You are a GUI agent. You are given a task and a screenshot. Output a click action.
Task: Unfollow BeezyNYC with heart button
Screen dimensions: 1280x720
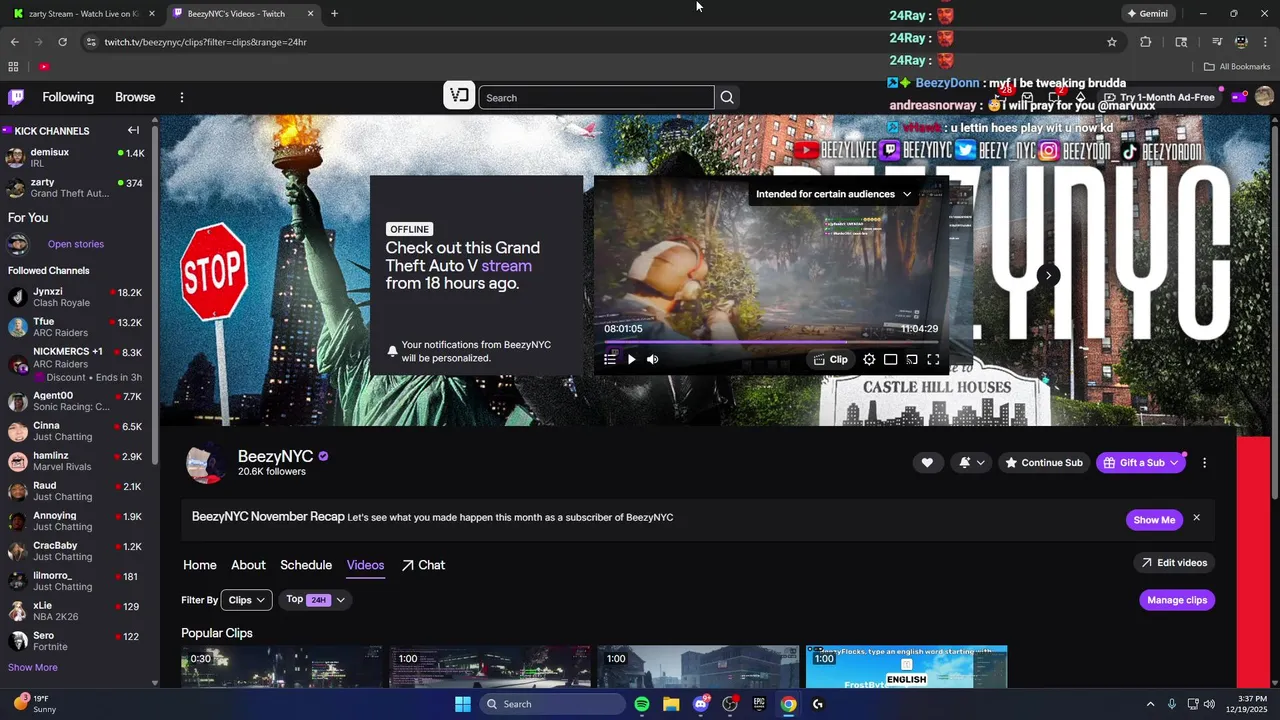(927, 463)
